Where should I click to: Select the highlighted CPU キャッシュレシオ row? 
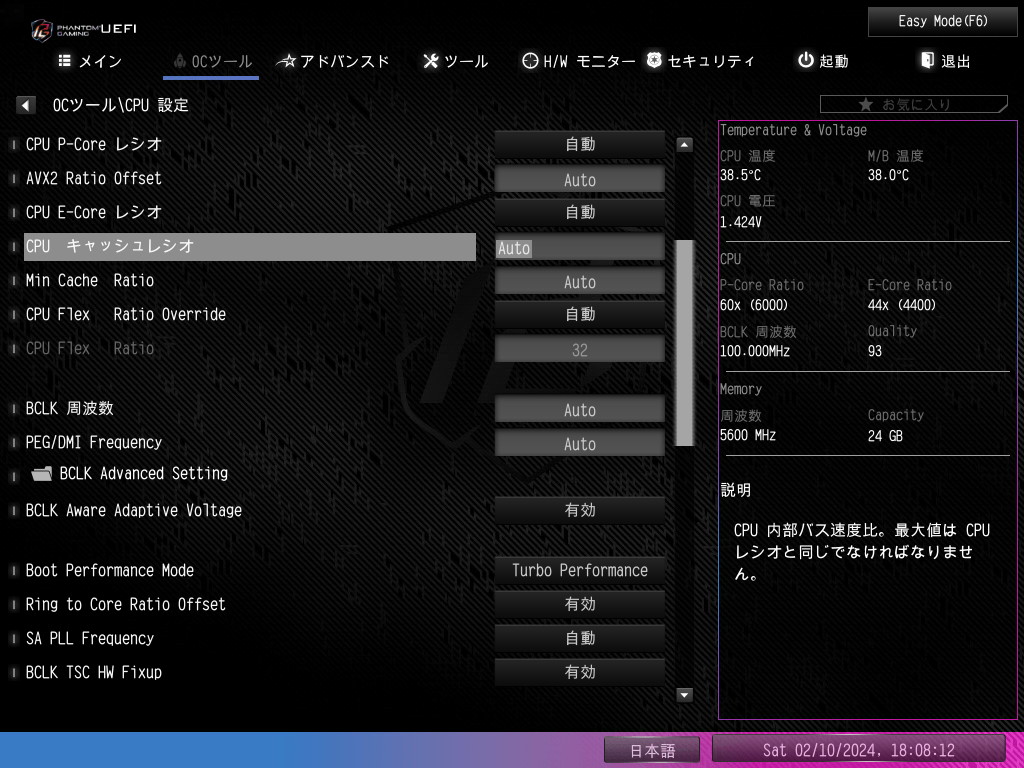[250, 247]
